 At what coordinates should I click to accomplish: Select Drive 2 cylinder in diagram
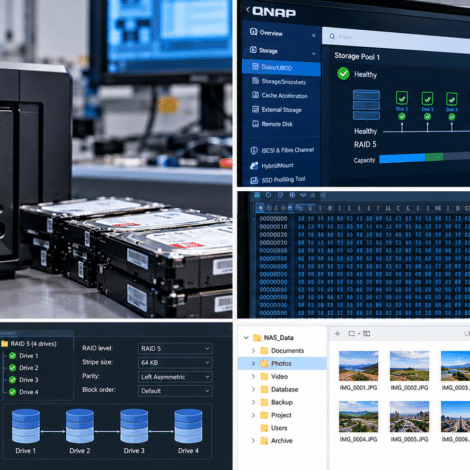(80, 426)
